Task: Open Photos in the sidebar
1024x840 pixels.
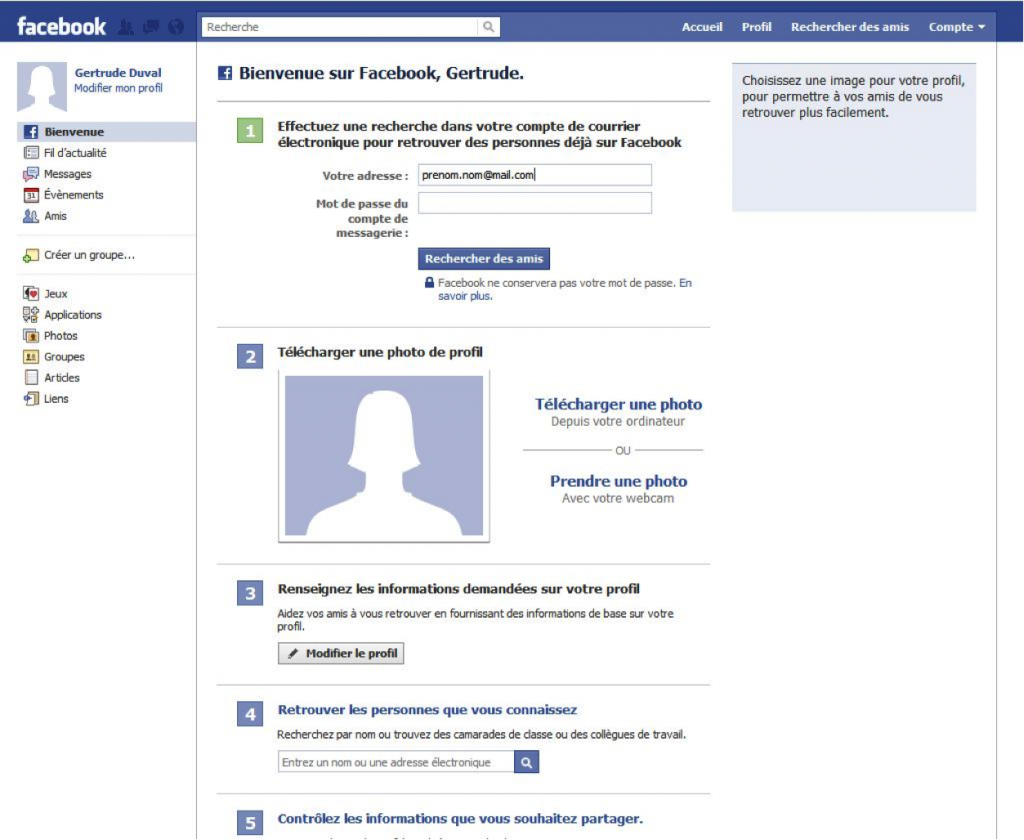Action: pyautogui.click(x=61, y=336)
